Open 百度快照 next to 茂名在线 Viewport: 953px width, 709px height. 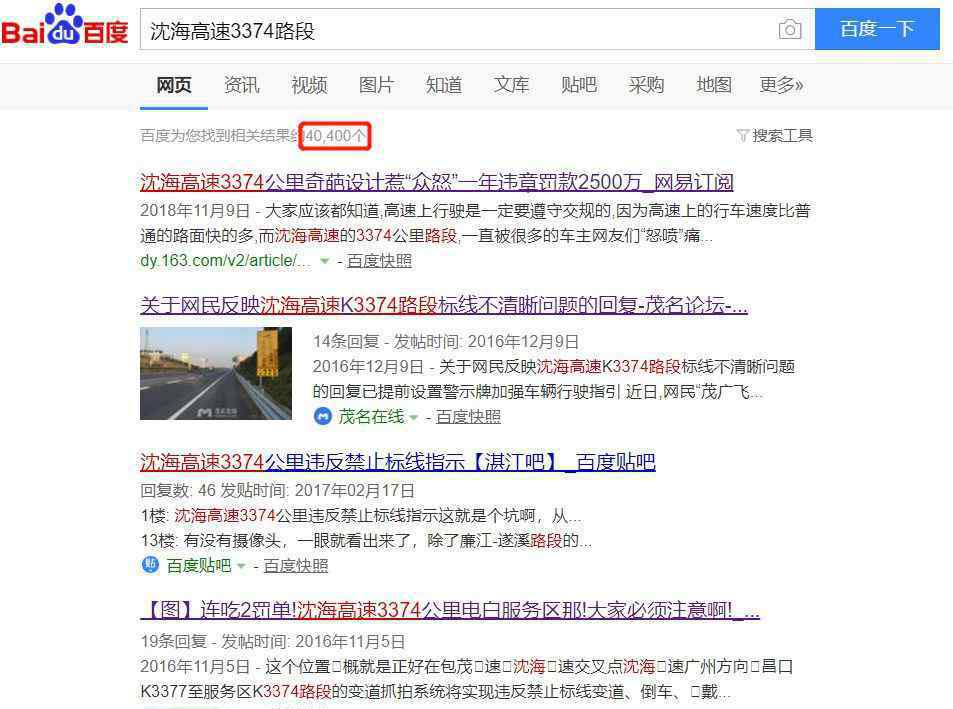point(468,417)
